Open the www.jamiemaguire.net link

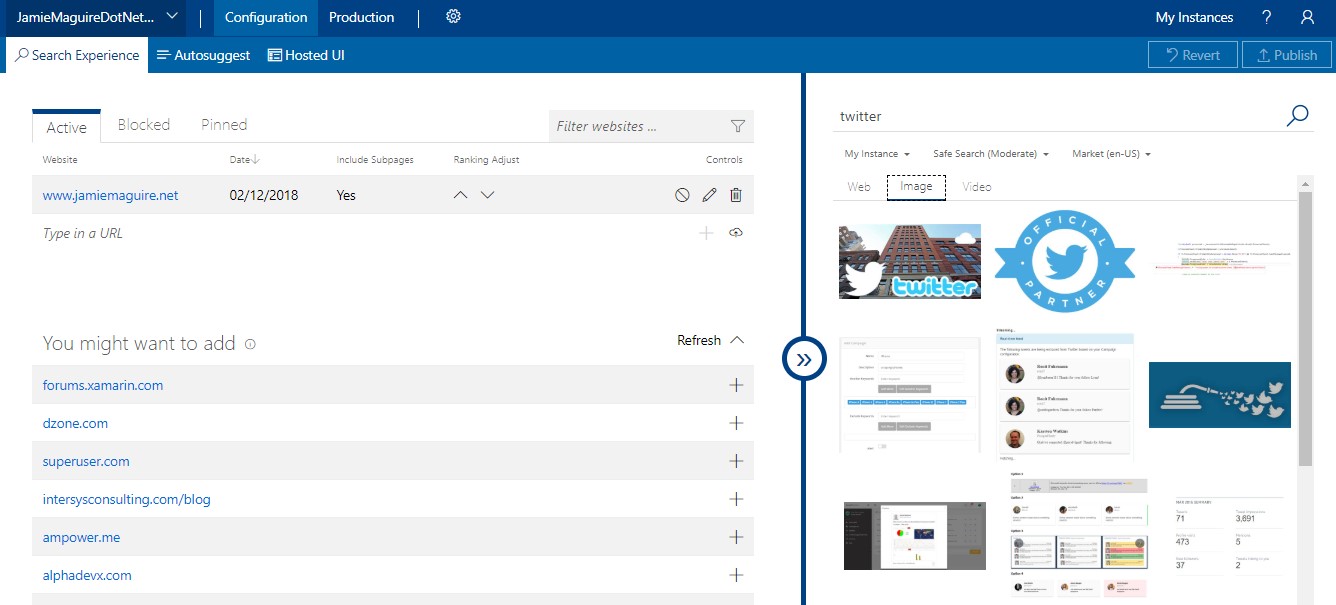click(x=110, y=195)
